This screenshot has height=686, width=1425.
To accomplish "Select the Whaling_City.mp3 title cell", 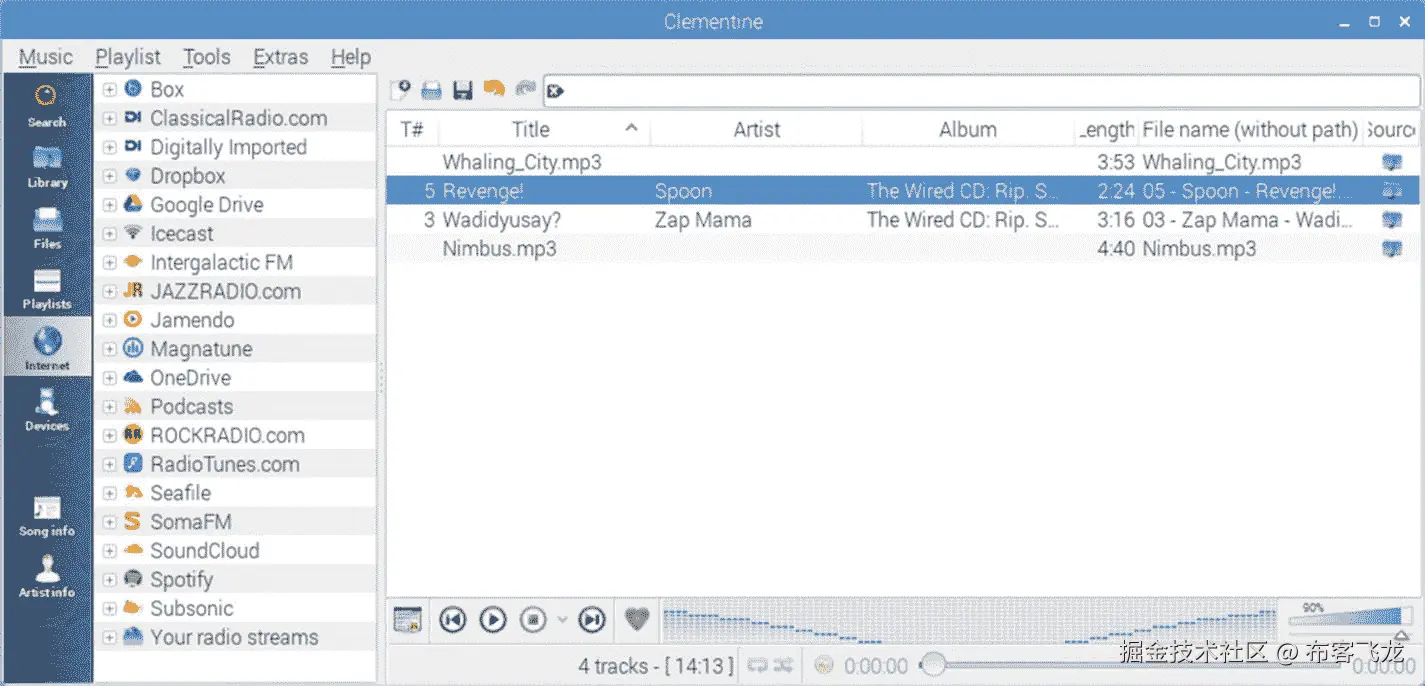I will (x=522, y=162).
